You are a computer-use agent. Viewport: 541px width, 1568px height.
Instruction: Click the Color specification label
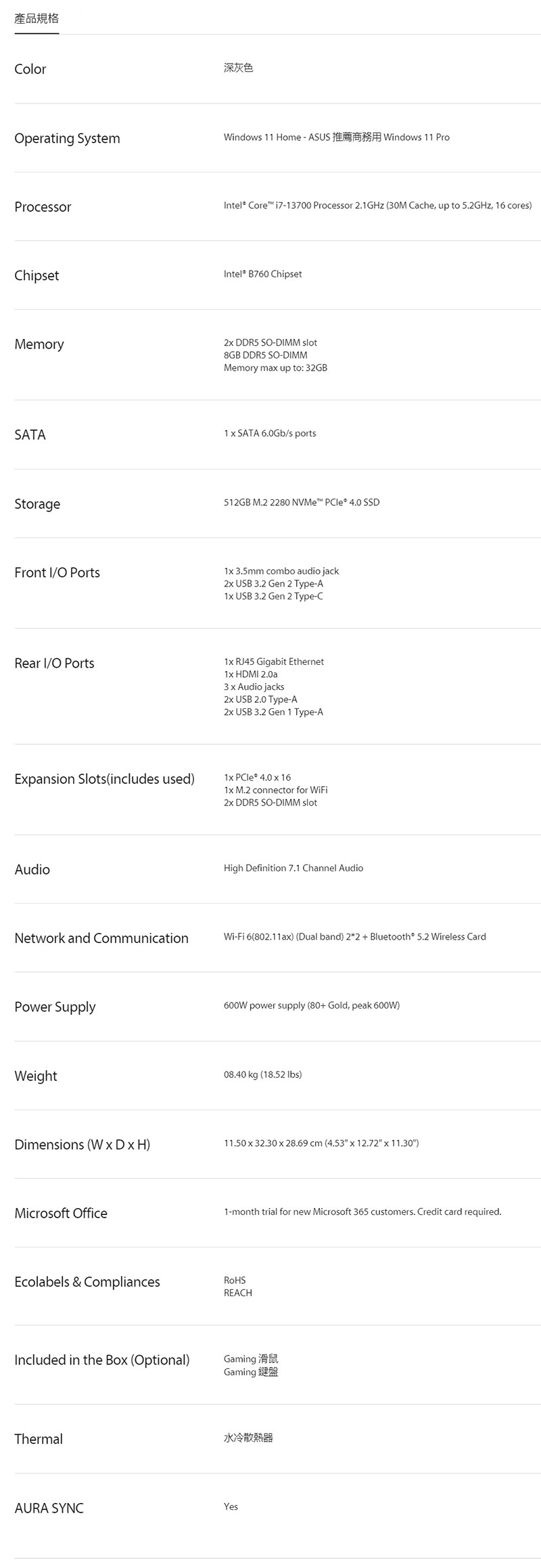(30, 69)
